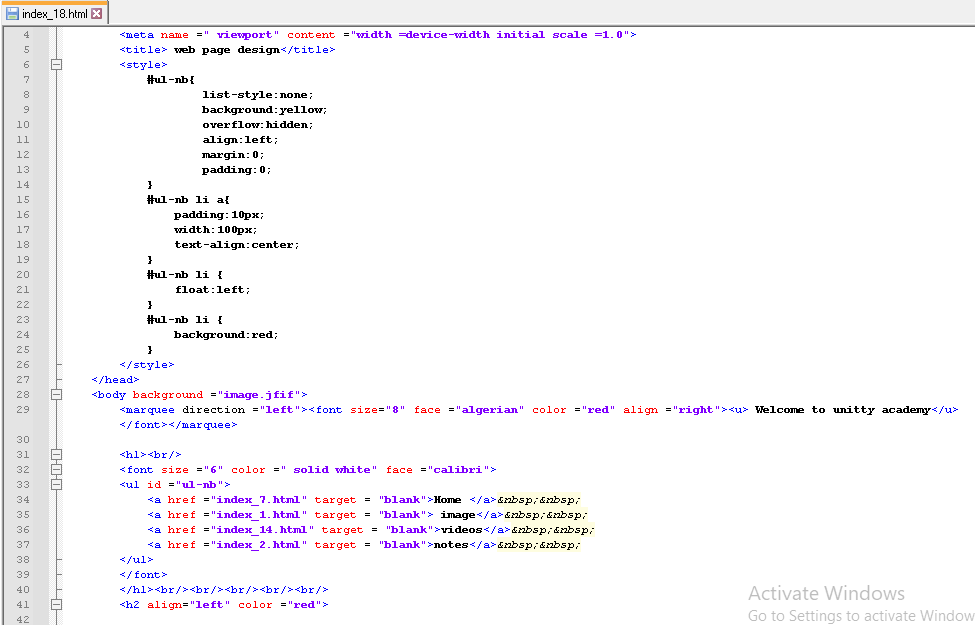Place cursor on "background:yellow;" line
Screen dimensions: 975x625
(264, 109)
